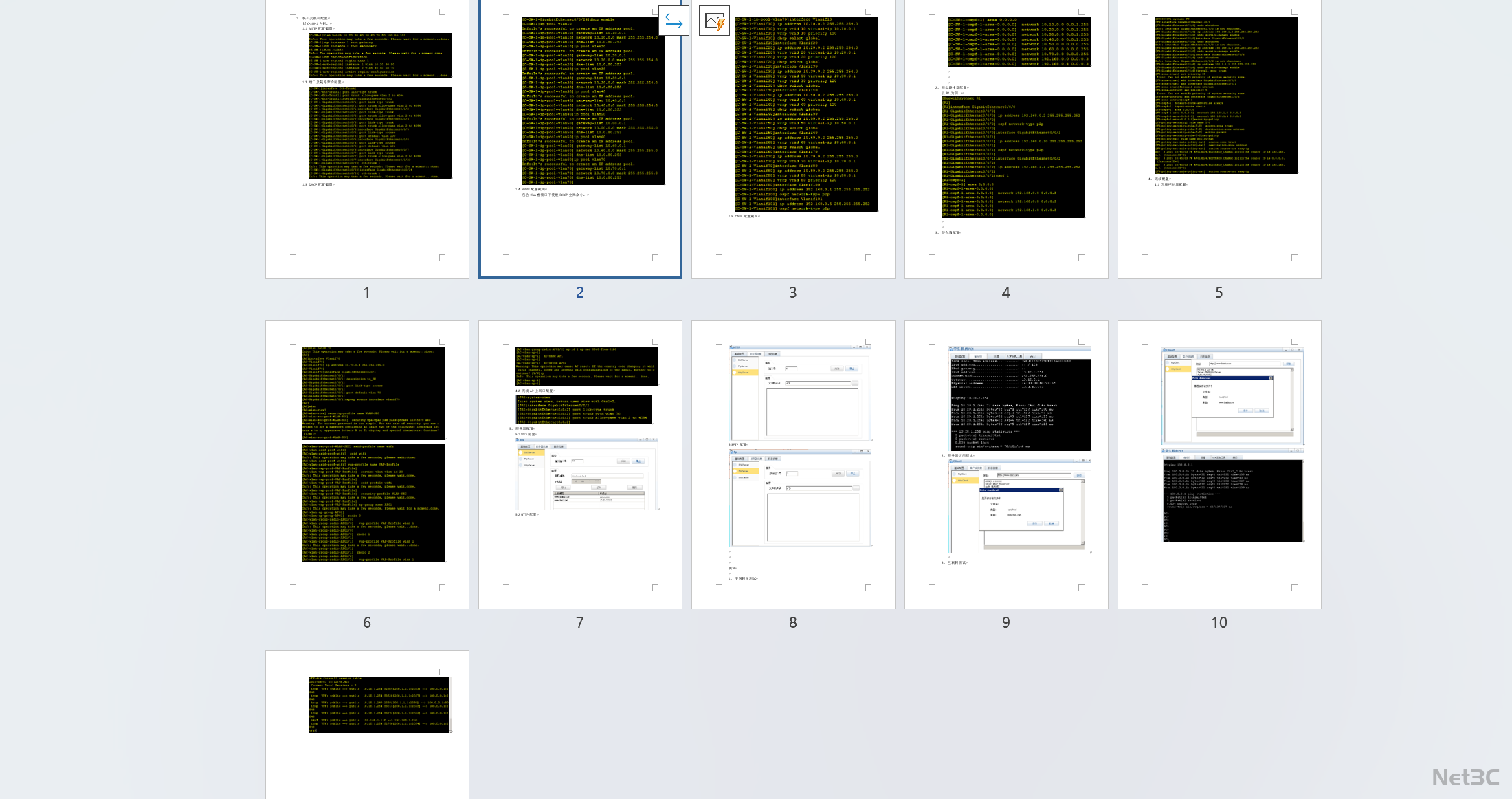Select the page 6 thumbnail
1512x799 pixels.
[367, 464]
